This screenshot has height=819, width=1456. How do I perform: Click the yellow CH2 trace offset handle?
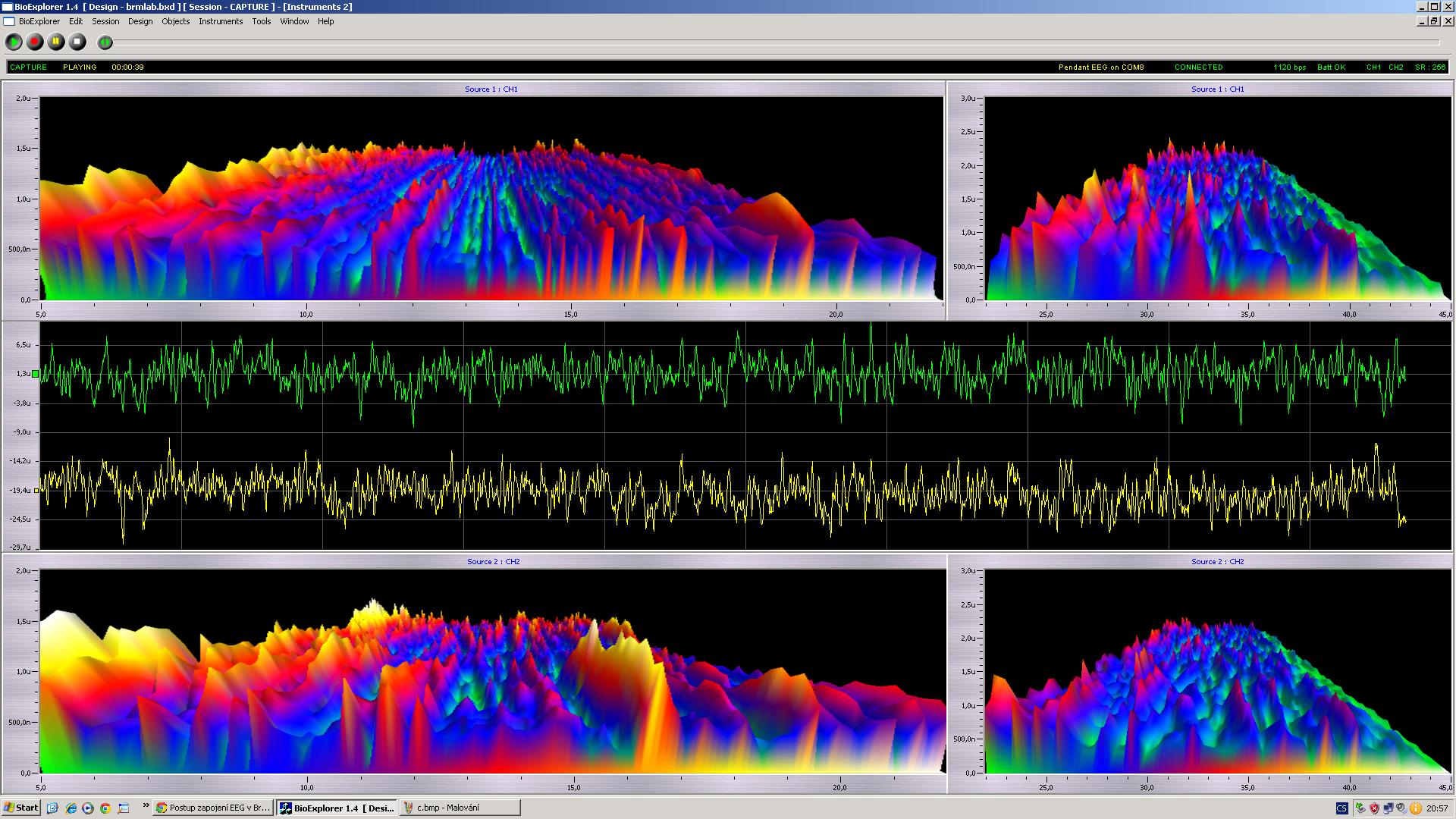click(x=36, y=491)
